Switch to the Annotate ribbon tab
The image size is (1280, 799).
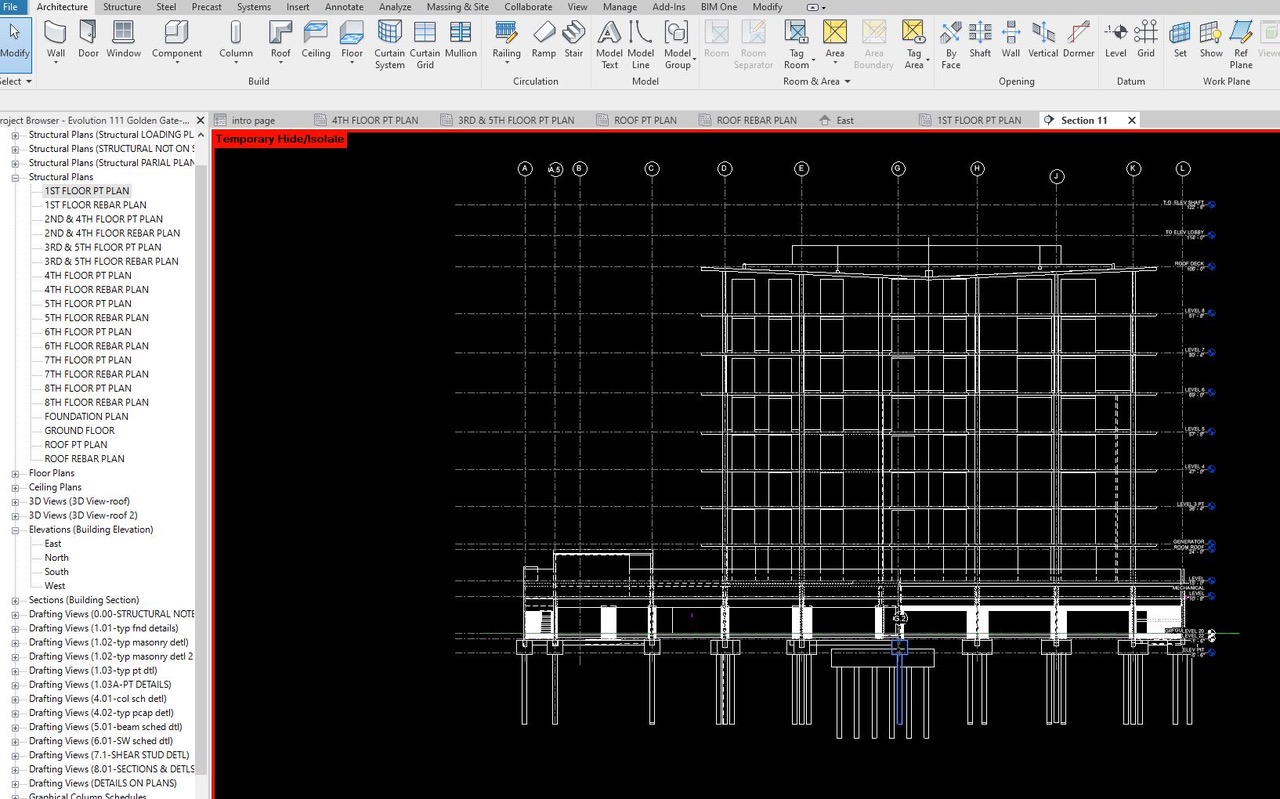point(344,7)
